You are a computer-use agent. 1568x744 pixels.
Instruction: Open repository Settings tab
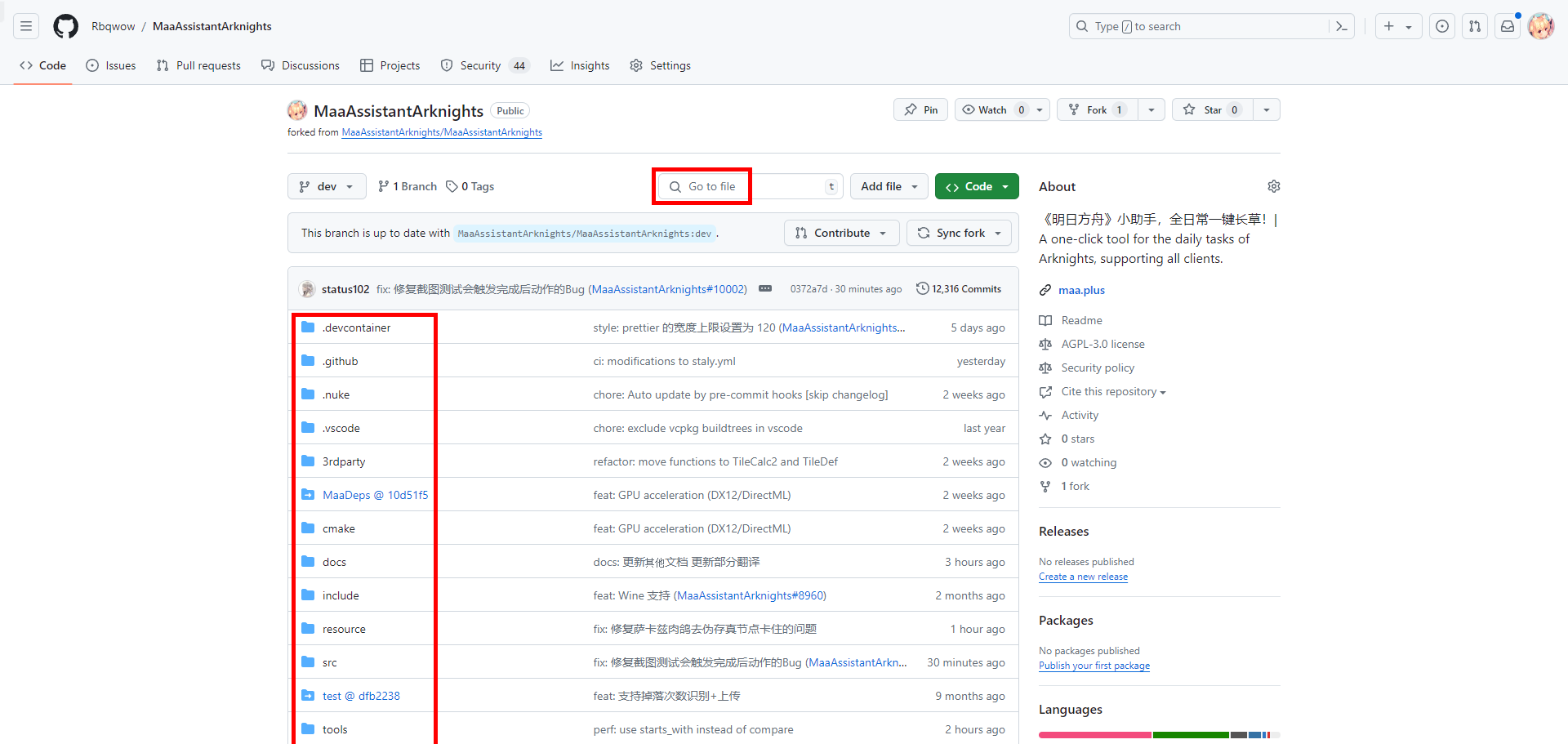click(660, 65)
